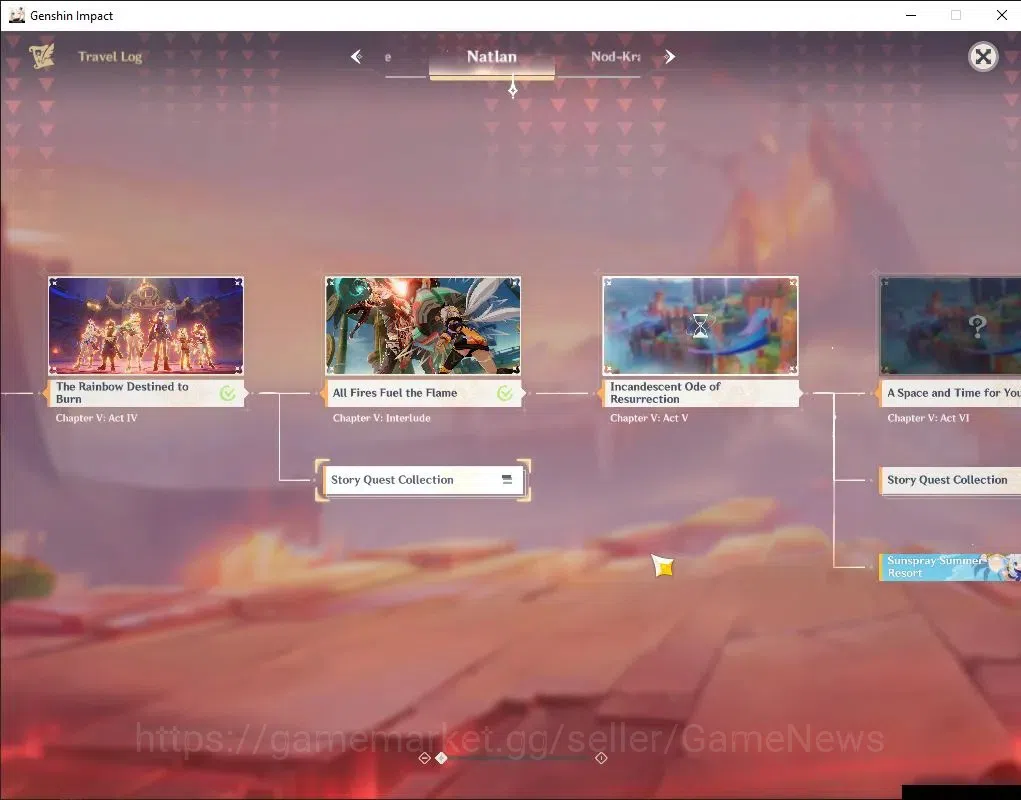The image size is (1021, 800).
Task: Click the right end marker of timeline bar
Action: pyautogui.click(x=601, y=758)
